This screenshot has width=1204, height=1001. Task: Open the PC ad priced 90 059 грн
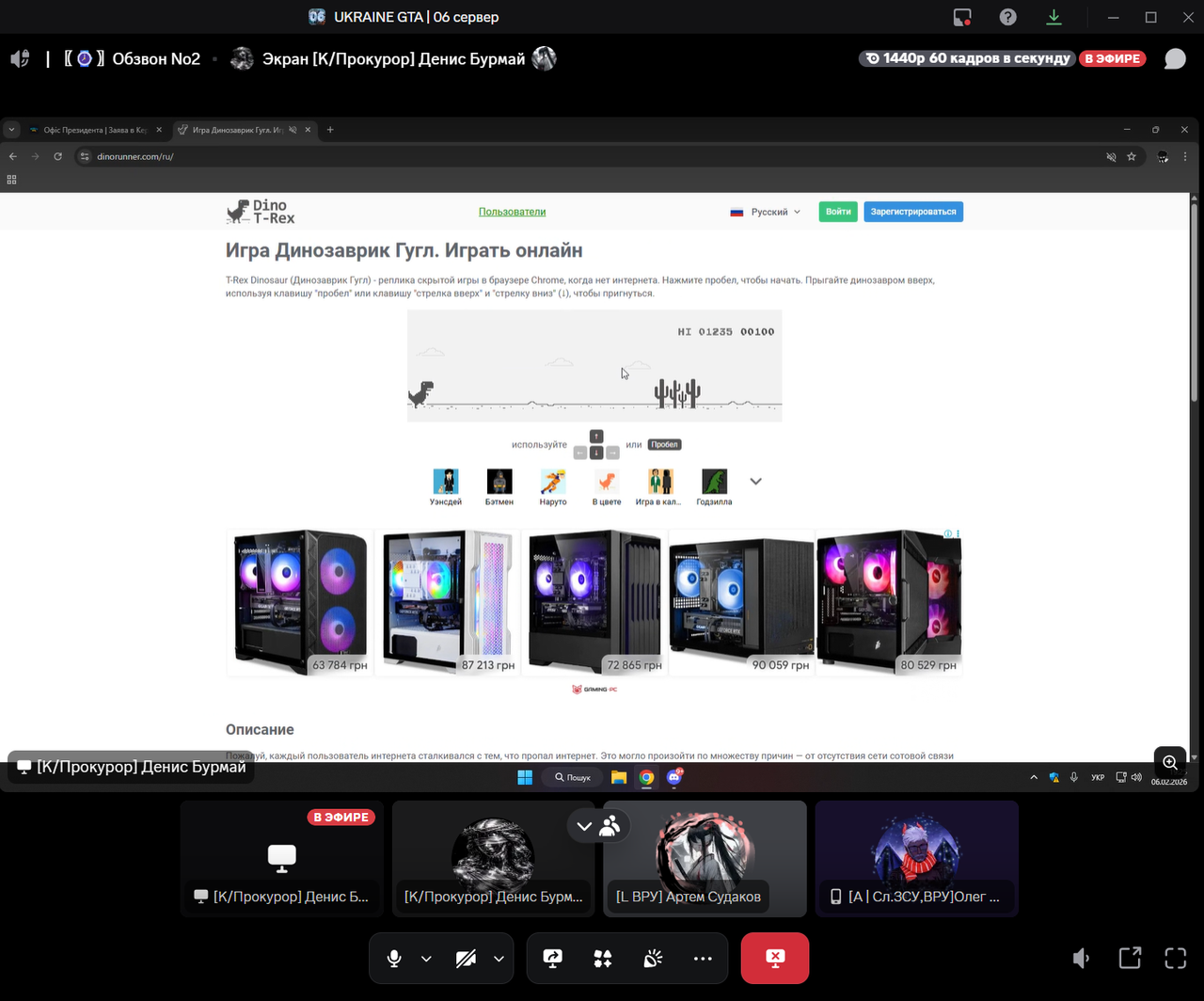741,602
